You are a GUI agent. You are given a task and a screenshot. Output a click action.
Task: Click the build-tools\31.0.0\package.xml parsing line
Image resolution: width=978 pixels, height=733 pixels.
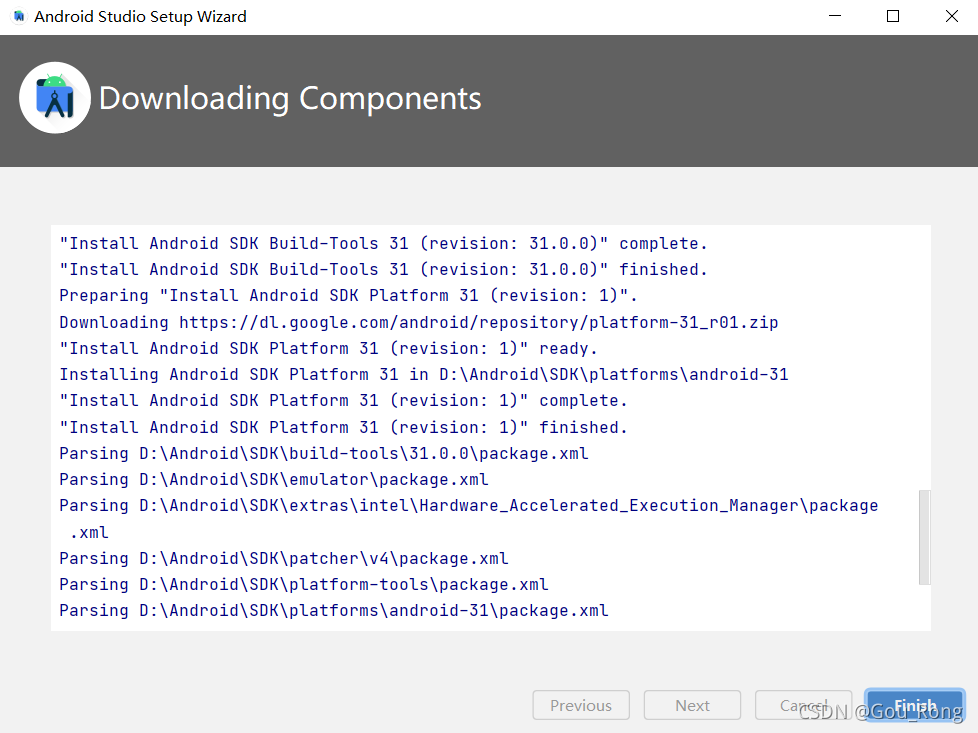[324, 454]
